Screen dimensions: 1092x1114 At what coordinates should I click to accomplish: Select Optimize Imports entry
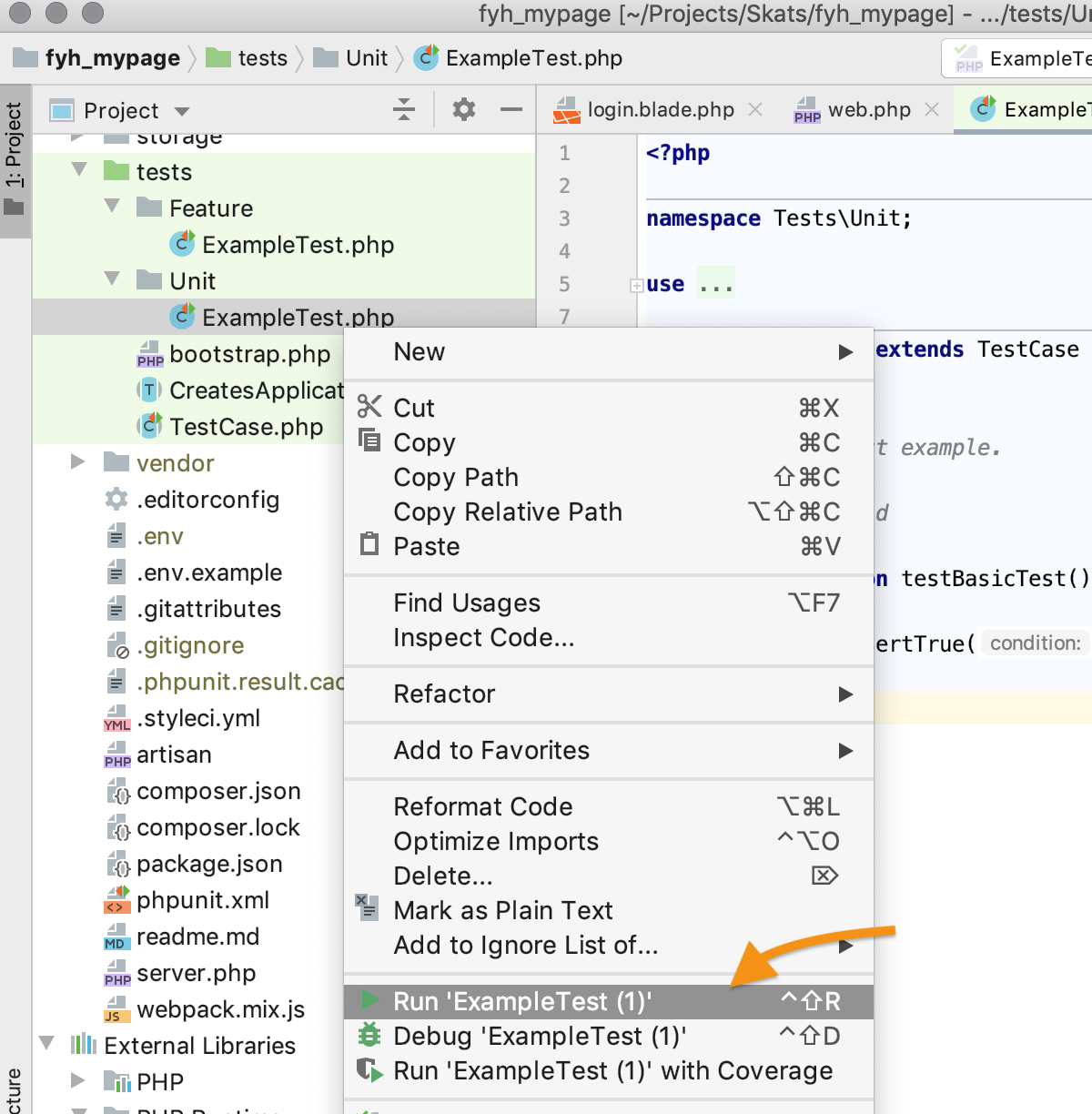click(609, 841)
